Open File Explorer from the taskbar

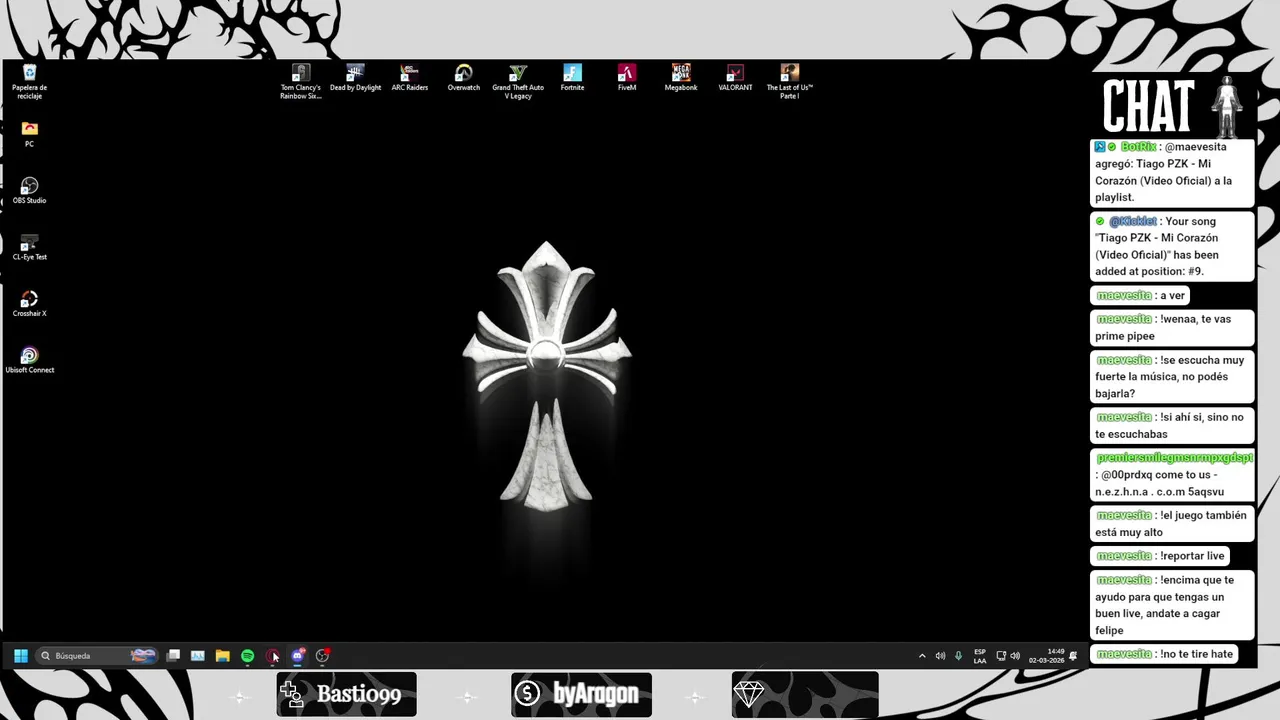pos(222,656)
